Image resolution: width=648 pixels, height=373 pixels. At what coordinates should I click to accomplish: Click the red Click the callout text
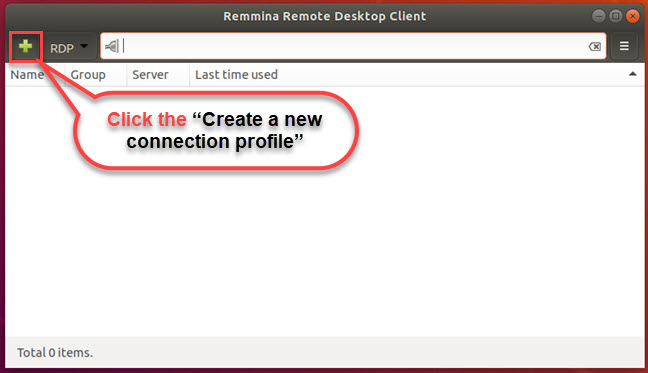tap(147, 119)
